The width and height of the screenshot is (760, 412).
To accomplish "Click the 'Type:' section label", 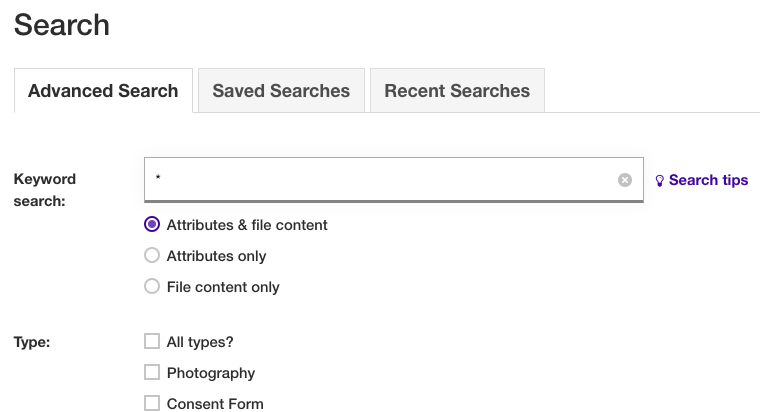I will pyautogui.click(x=32, y=342).
